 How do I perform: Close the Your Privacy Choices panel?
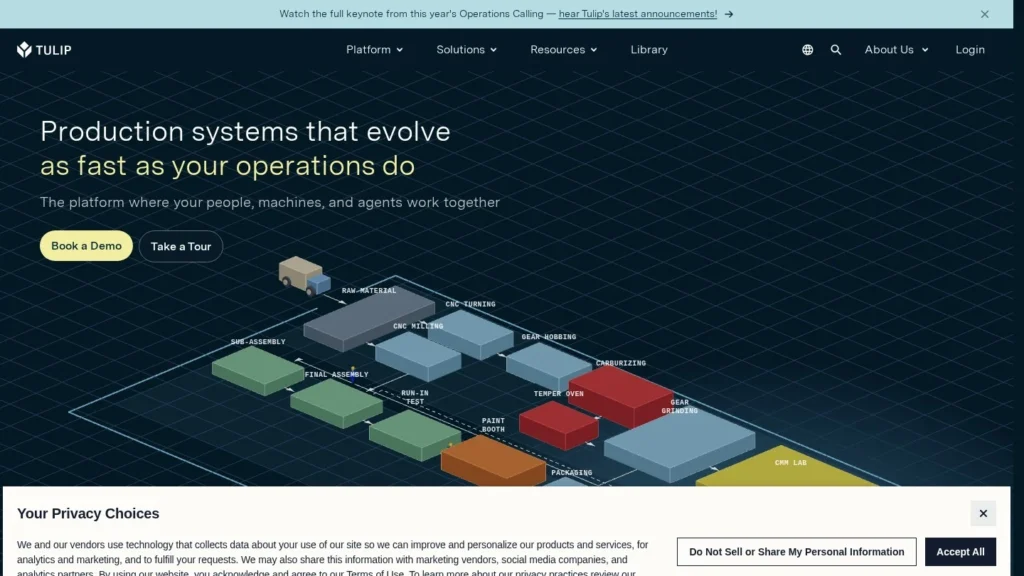pyautogui.click(x=982, y=513)
